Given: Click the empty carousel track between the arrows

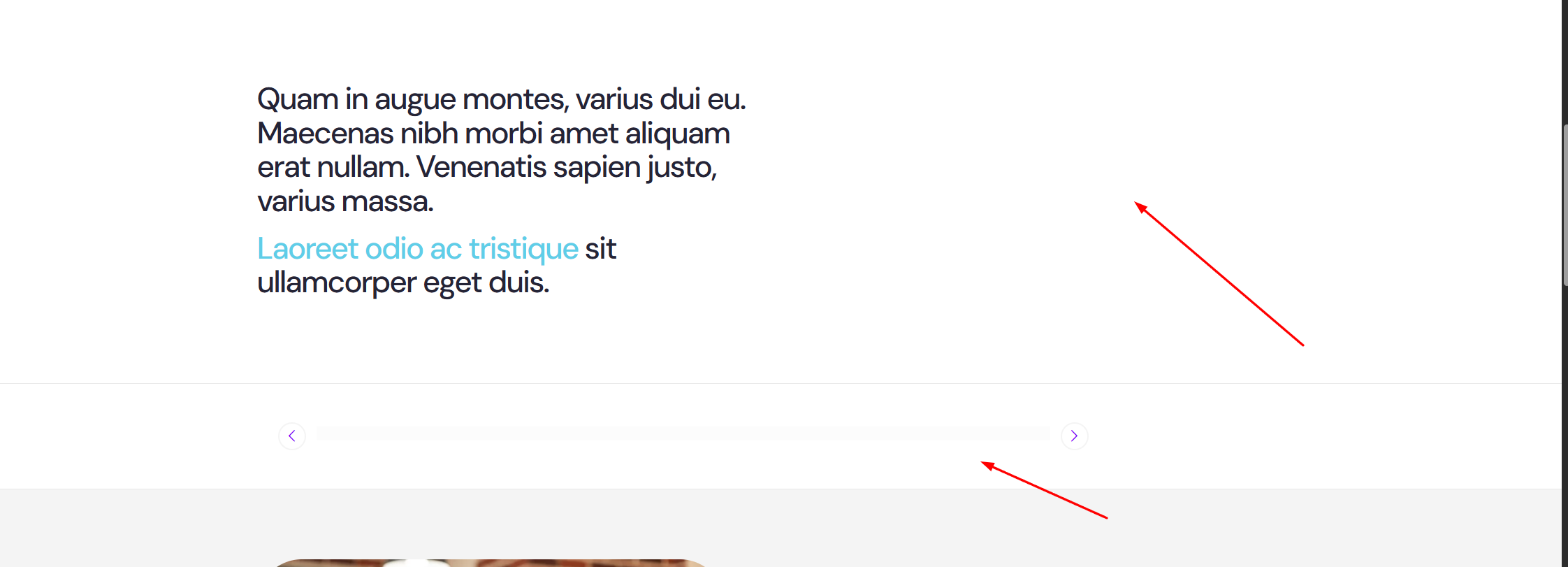Looking at the screenshot, I should [x=683, y=433].
